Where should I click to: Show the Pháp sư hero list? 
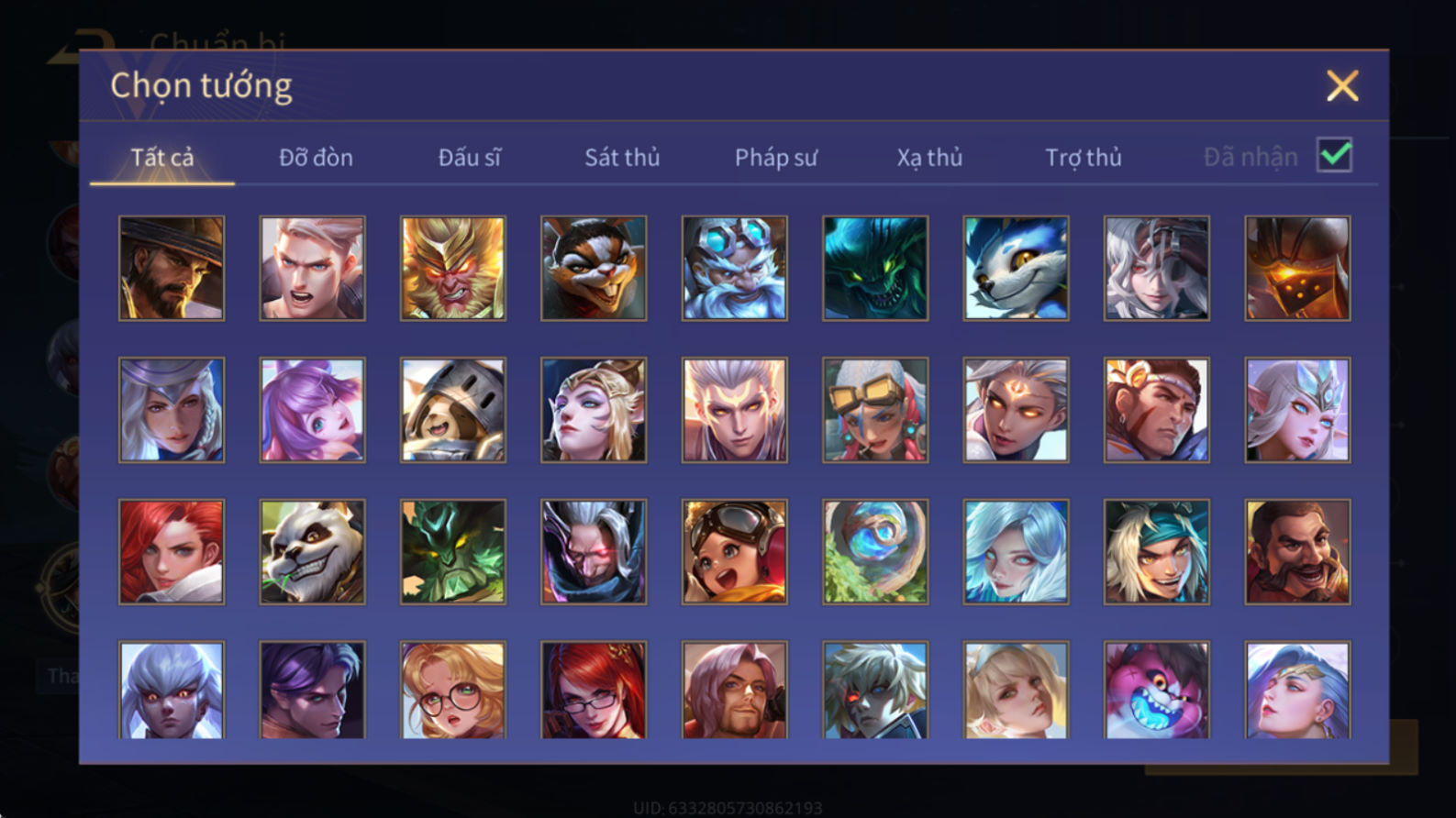(775, 158)
